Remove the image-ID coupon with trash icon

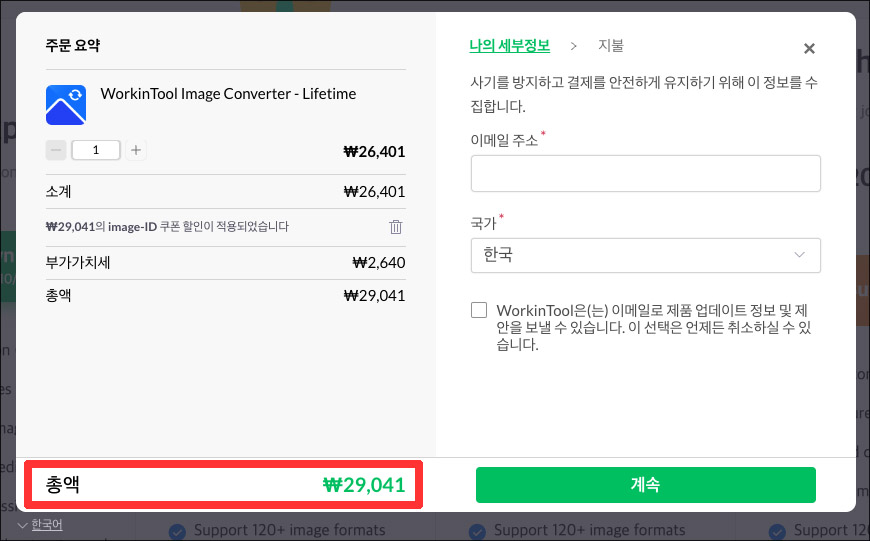pyautogui.click(x=396, y=226)
